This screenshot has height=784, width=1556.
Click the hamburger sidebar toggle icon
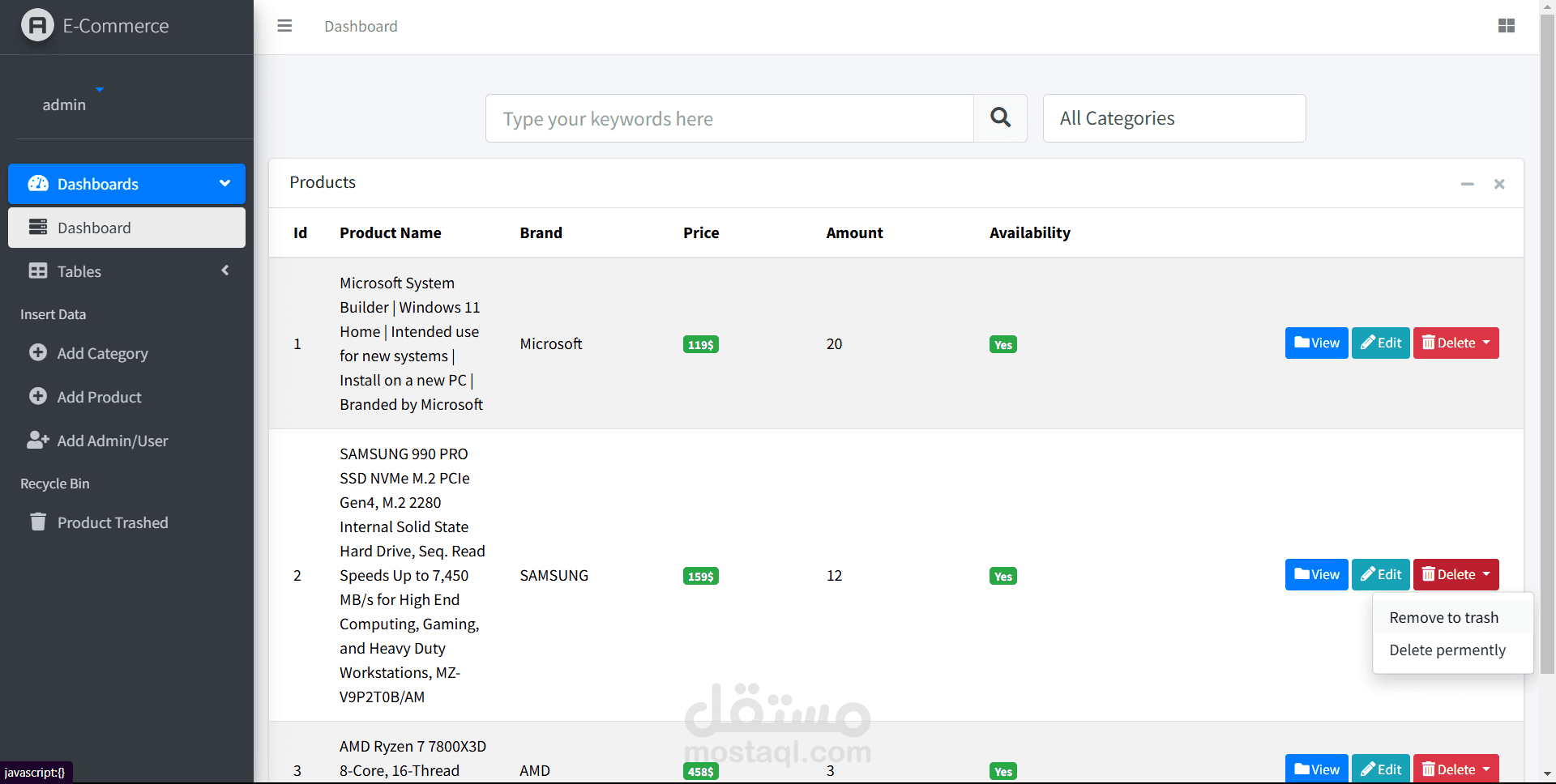[284, 26]
